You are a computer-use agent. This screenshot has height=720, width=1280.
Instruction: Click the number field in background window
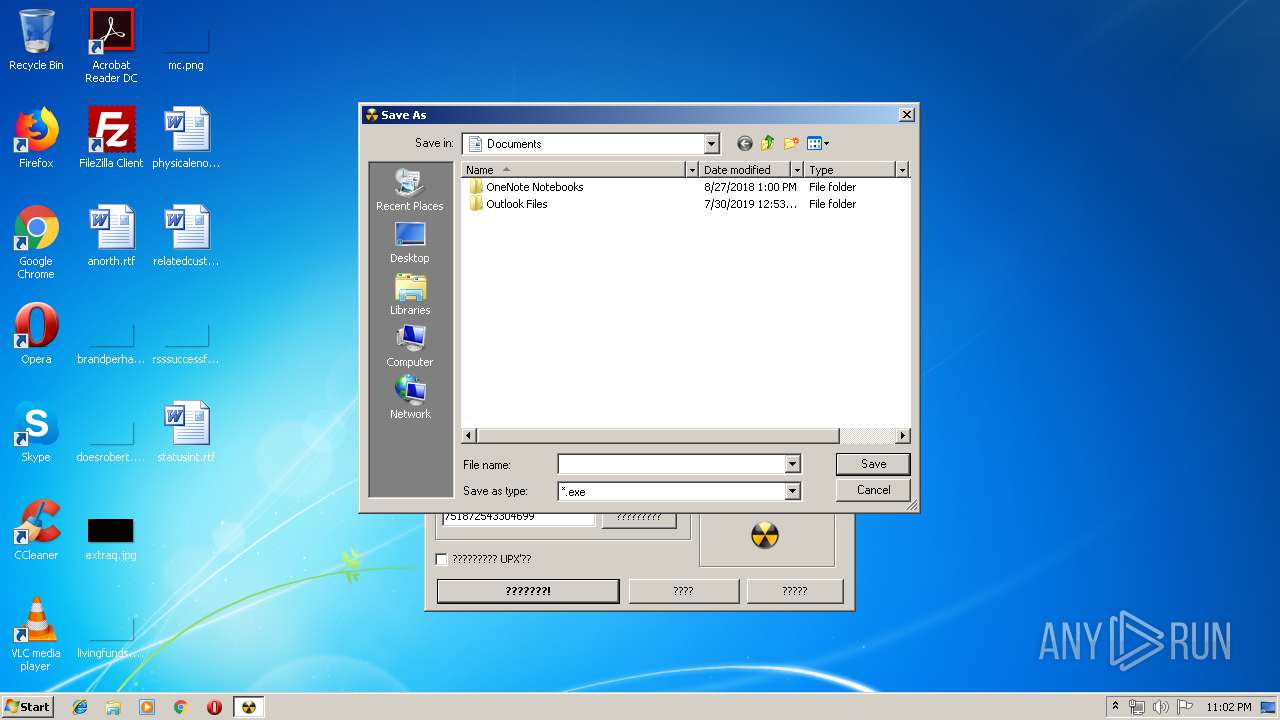pyautogui.click(x=518, y=517)
